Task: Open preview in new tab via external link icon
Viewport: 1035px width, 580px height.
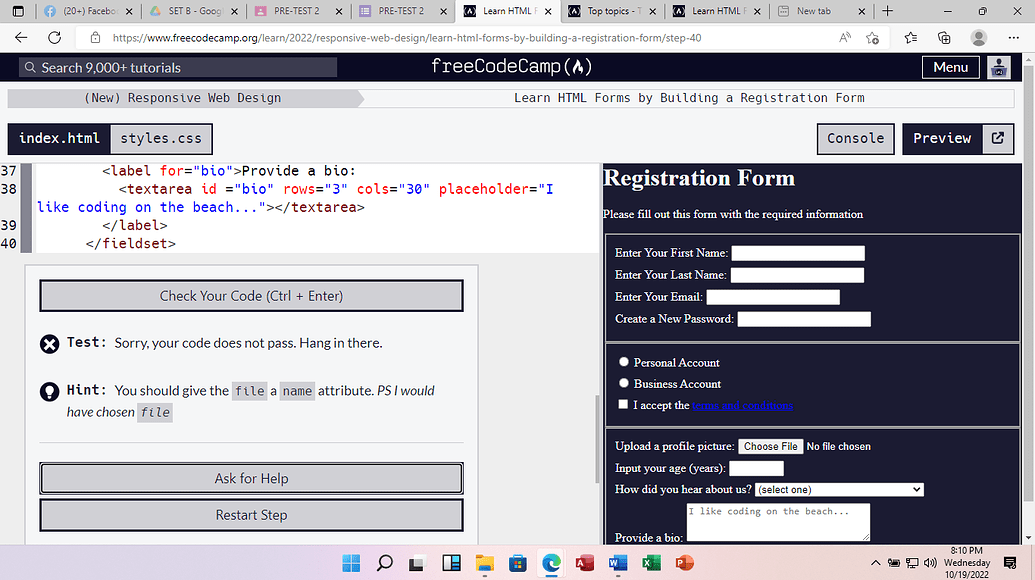Action: pos(997,138)
